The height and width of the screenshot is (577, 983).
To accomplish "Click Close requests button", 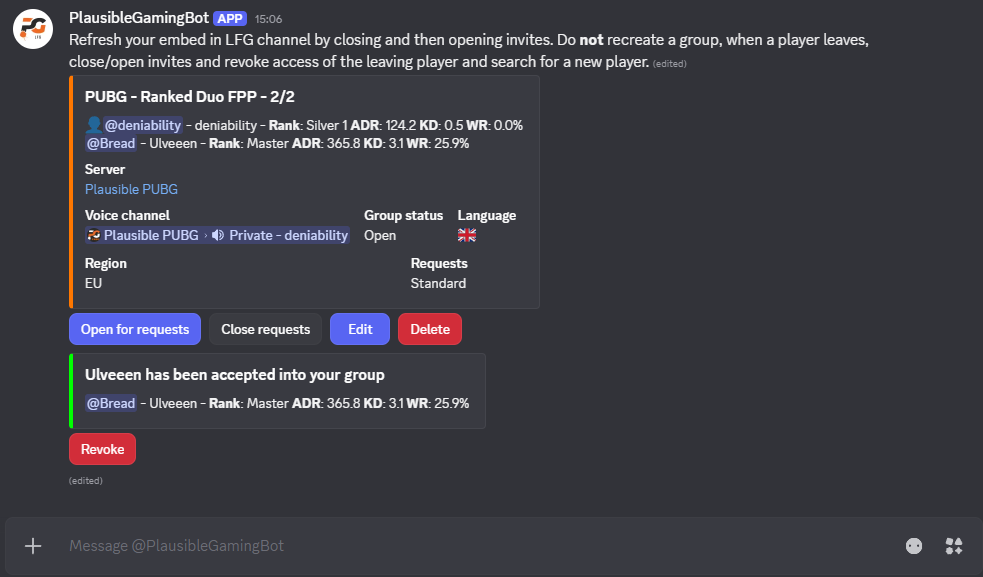I will (265, 329).
